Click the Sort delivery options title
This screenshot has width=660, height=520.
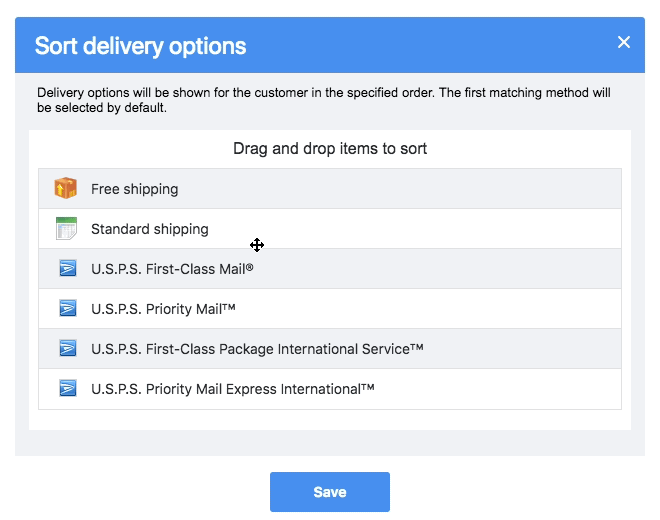coord(140,46)
